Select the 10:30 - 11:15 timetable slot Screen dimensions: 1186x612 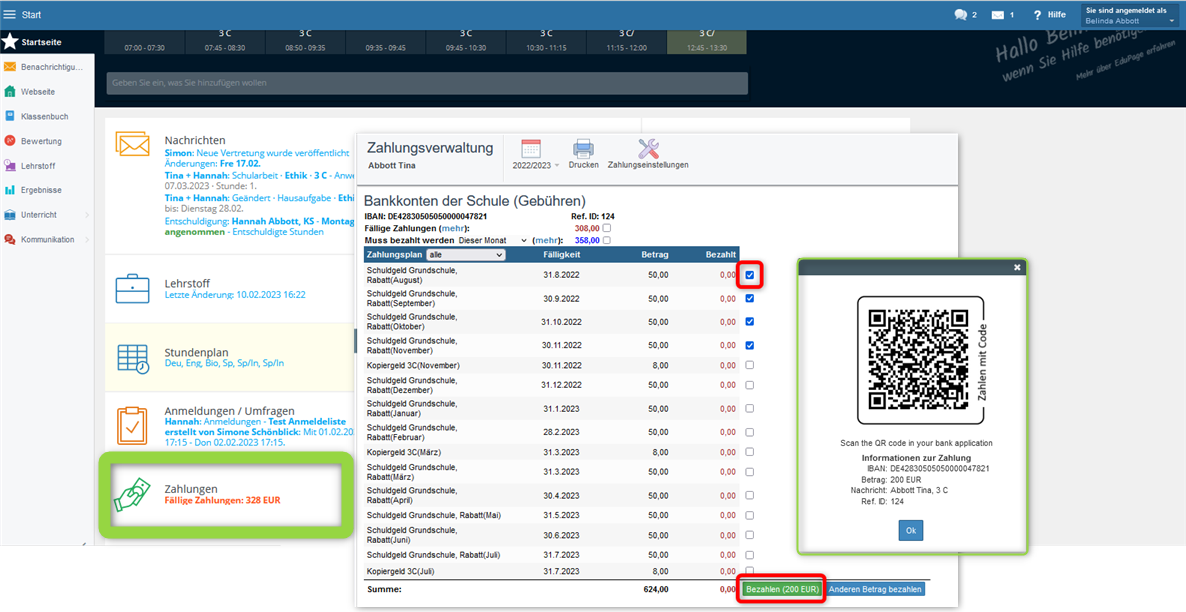click(546, 42)
